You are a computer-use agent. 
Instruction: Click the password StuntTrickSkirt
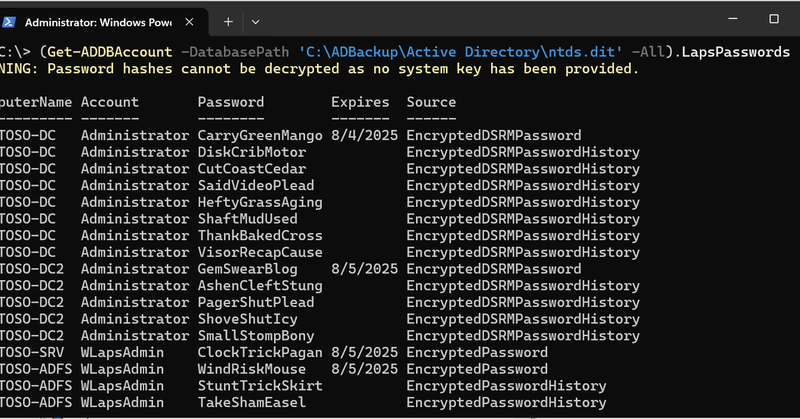(x=260, y=386)
